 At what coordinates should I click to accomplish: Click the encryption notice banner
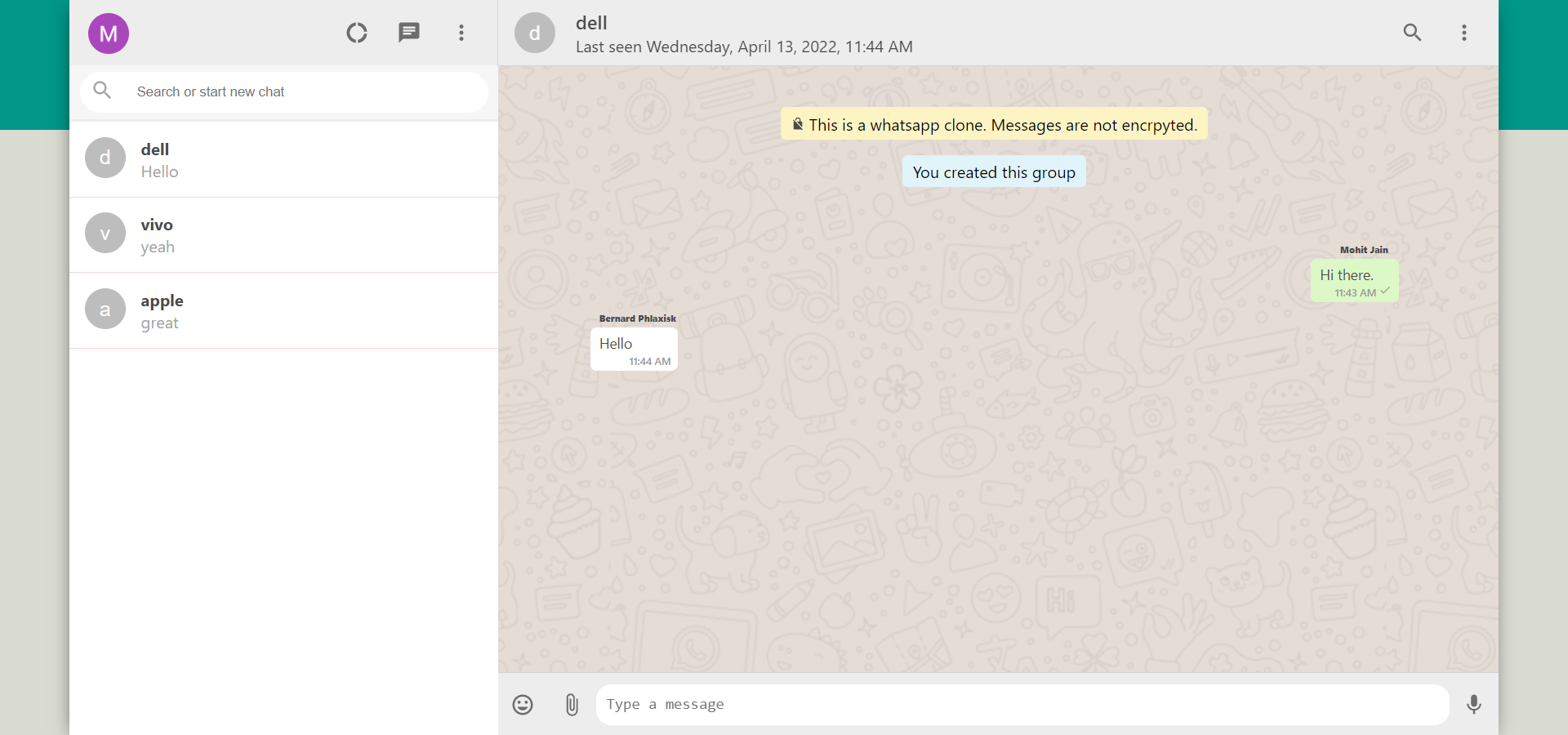[x=993, y=124]
